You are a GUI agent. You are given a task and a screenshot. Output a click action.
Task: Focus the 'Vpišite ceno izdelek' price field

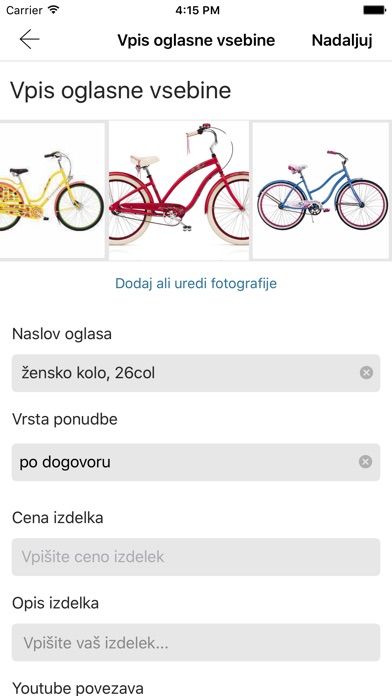(x=196, y=557)
